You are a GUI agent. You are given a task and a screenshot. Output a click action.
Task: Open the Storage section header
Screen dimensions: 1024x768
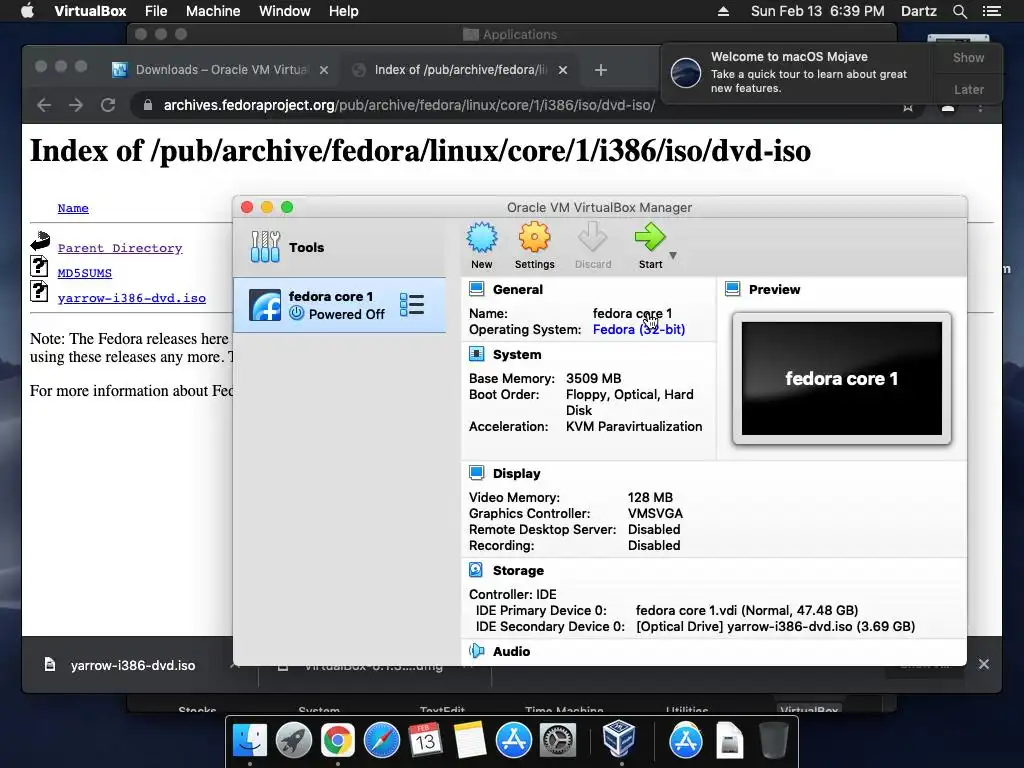pyautogui.click(x=519, y=571)
